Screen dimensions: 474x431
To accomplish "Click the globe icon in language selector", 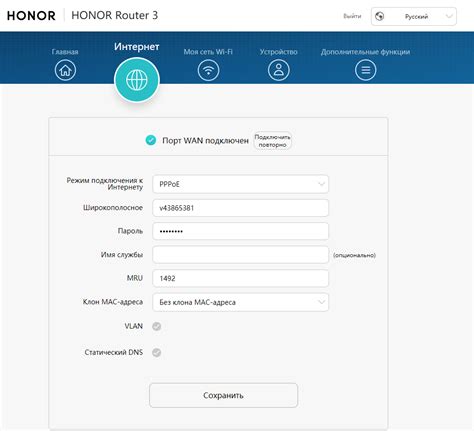I will (379, 16).
